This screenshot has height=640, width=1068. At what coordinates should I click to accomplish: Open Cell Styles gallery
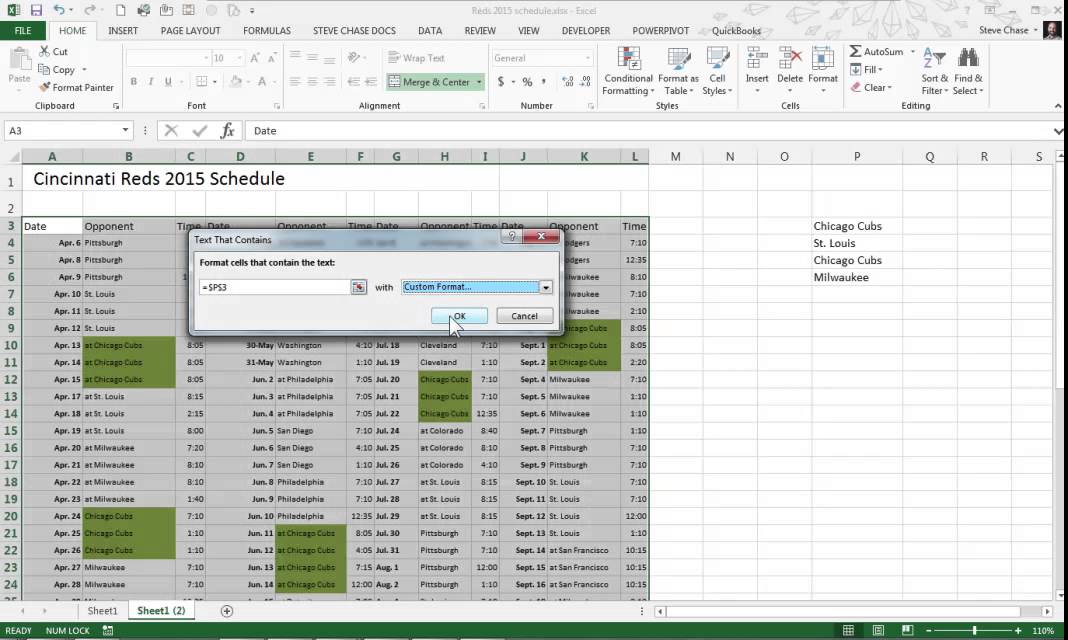pyautogui.click(x=717, y=71)
